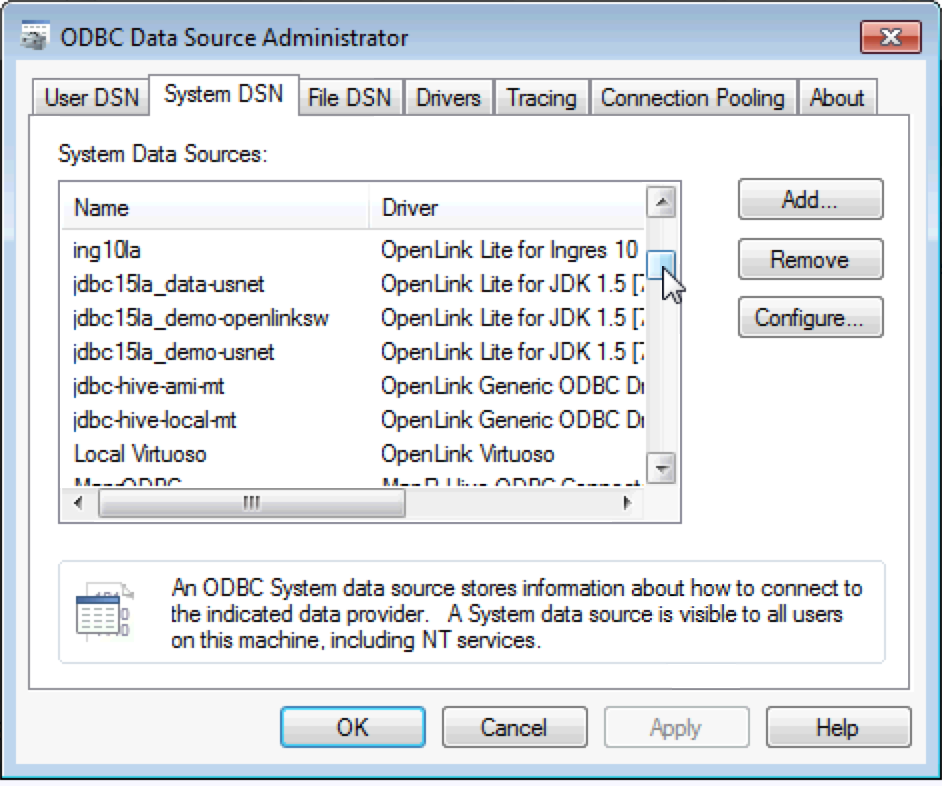Viewport: 942px width, 786px height.
Task: Go to the Drivers tab
Action: 448,98
